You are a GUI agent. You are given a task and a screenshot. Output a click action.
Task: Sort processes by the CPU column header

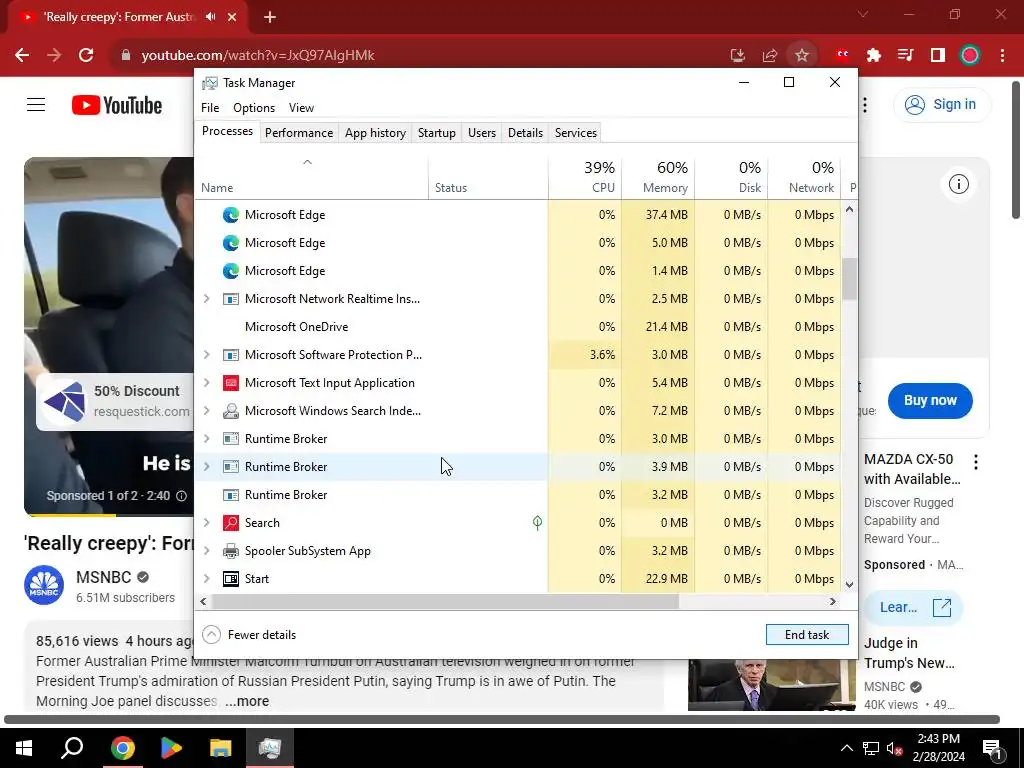point(585,178)
